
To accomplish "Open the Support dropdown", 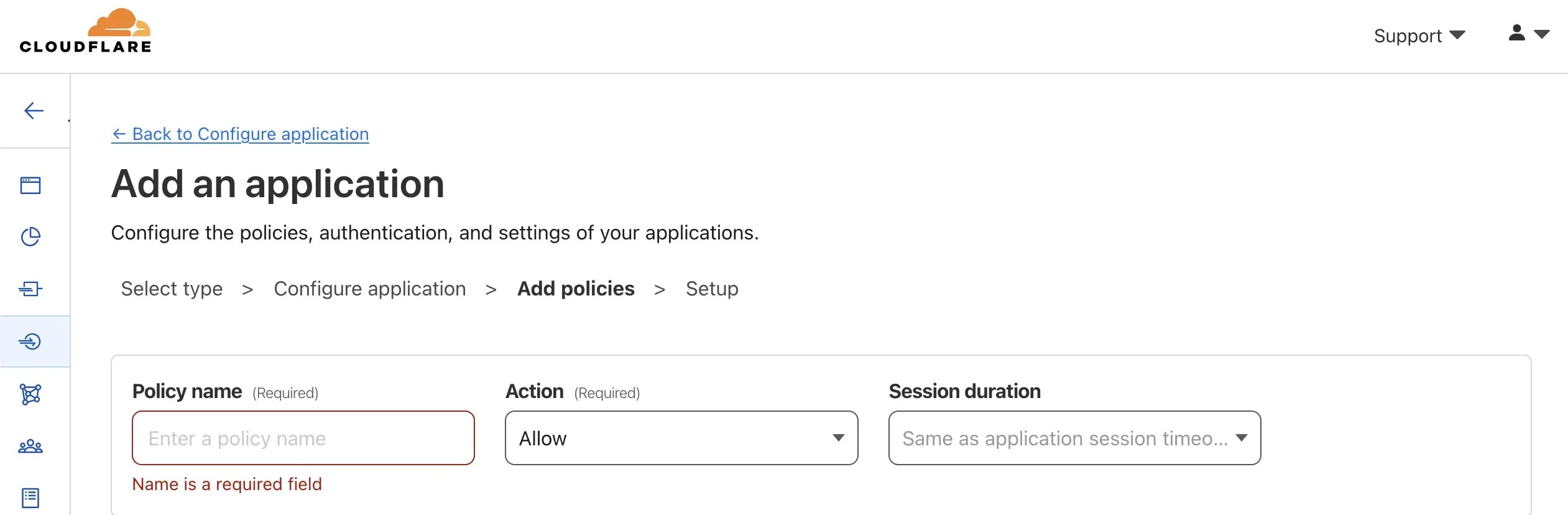I will (1418, 35).
